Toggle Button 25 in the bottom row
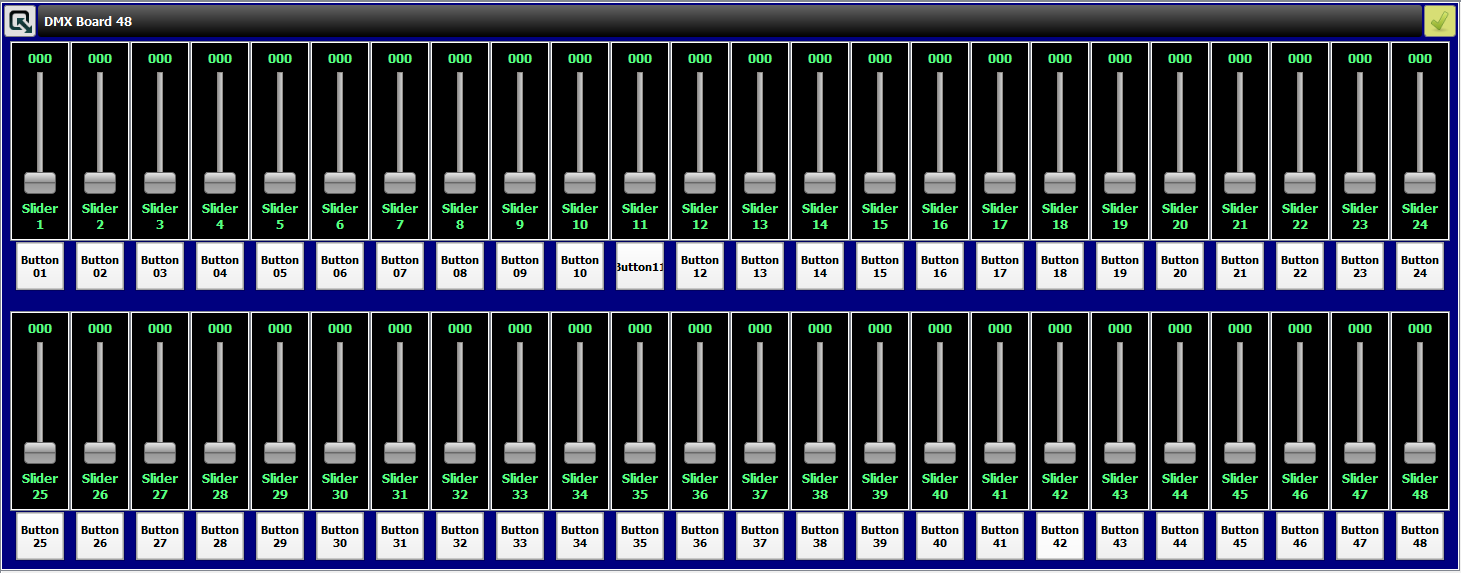Viewport: 1461px width, 573px height. point(40,536)
